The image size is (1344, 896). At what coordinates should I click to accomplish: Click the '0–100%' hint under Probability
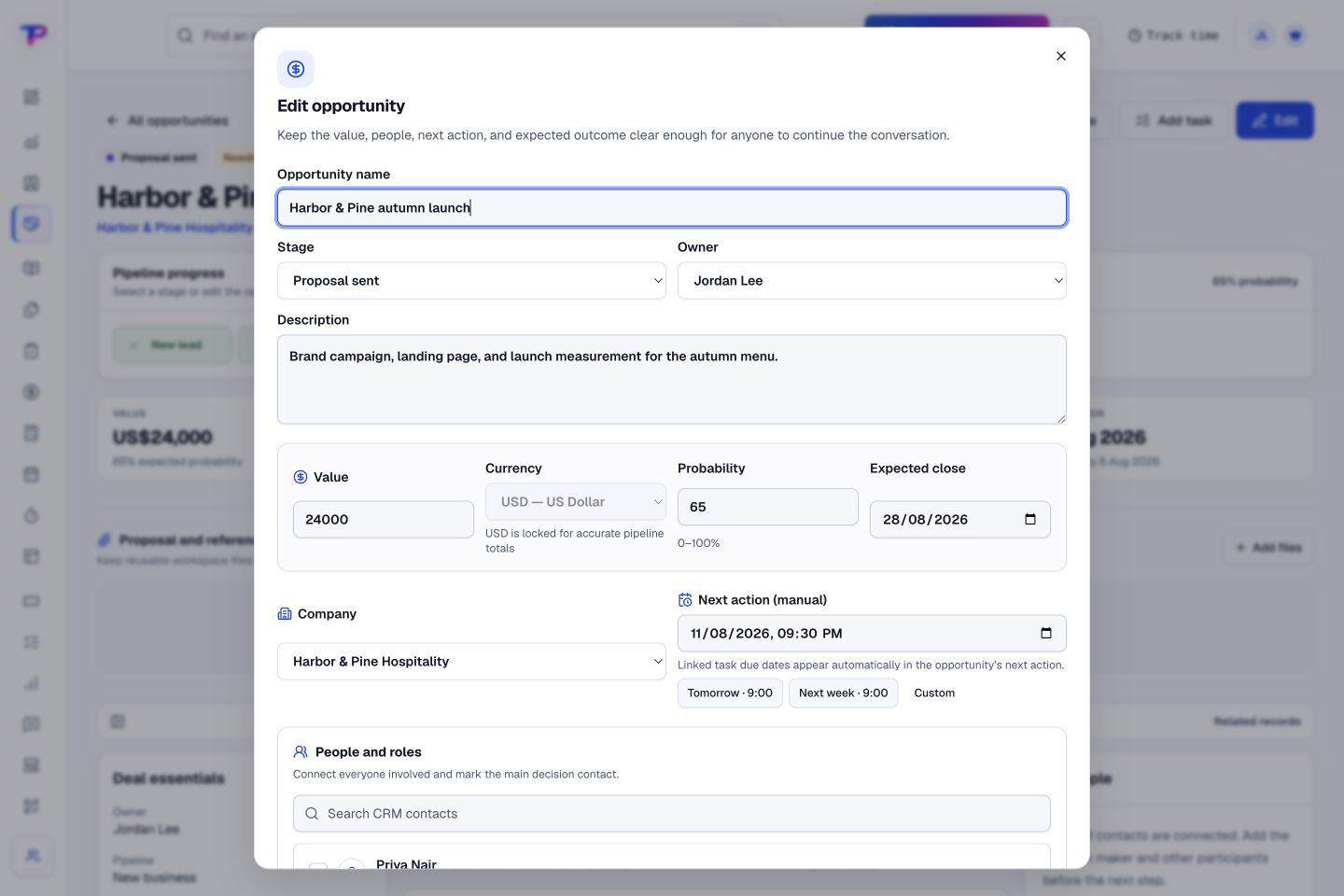click(x=698, y=543)
